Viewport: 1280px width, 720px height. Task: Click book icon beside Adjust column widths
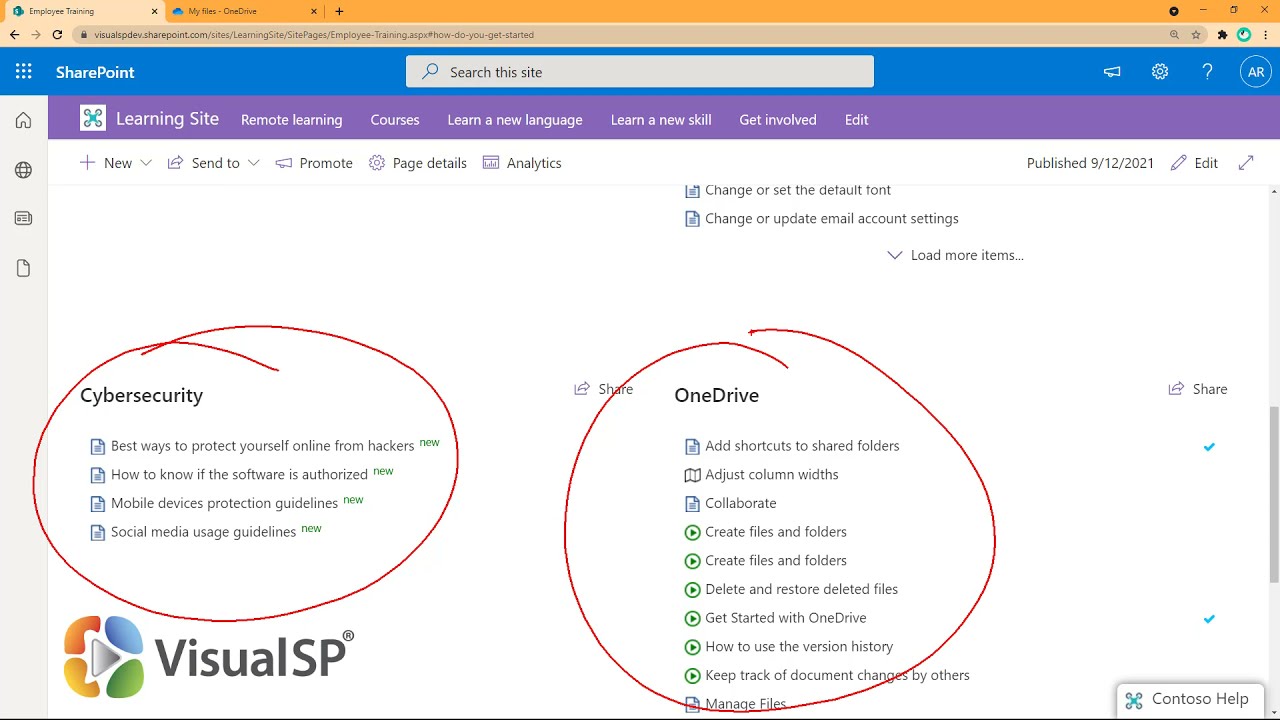click(x=692, y=475)
